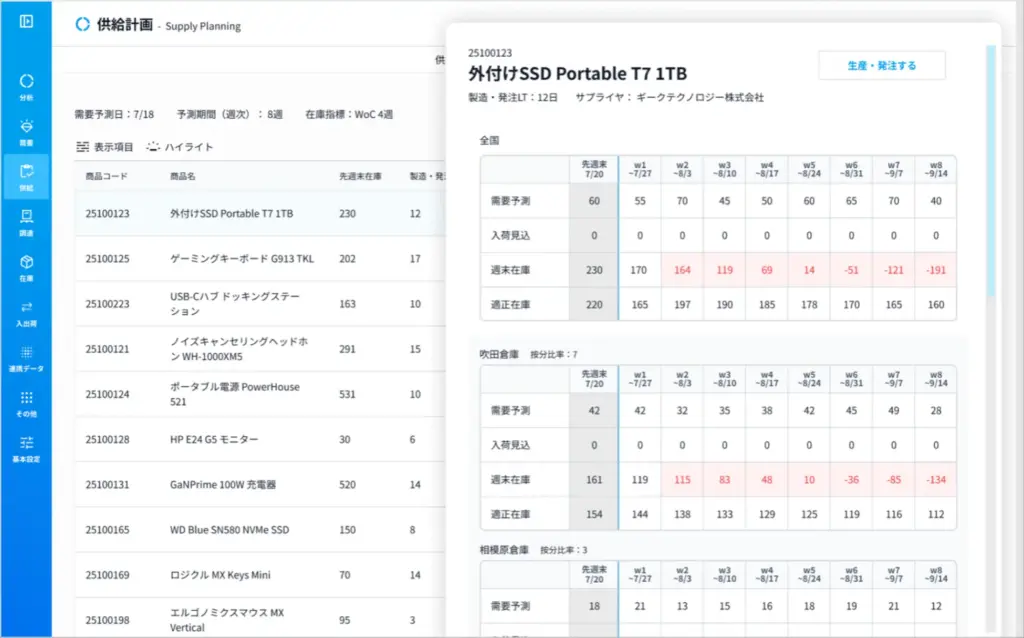1024x638 pixels.
Task: Open the 分析 (Analysis) sidebar icon
Action: (x=26, y=86)
